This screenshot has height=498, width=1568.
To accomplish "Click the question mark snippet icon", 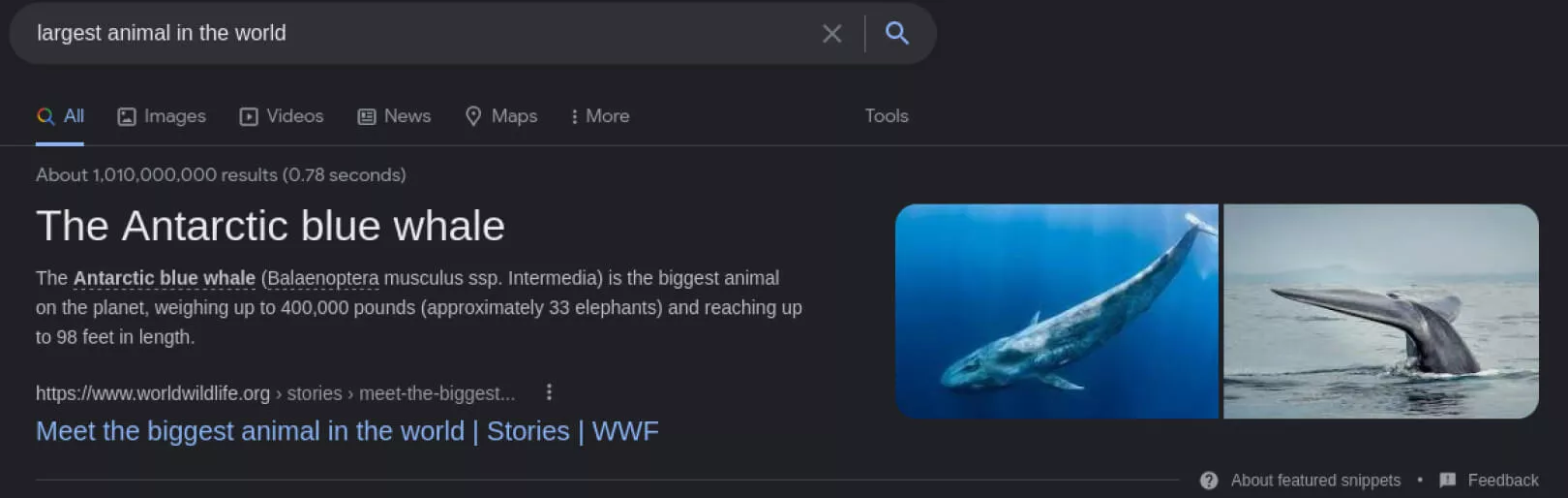I will click(1209, 481).
